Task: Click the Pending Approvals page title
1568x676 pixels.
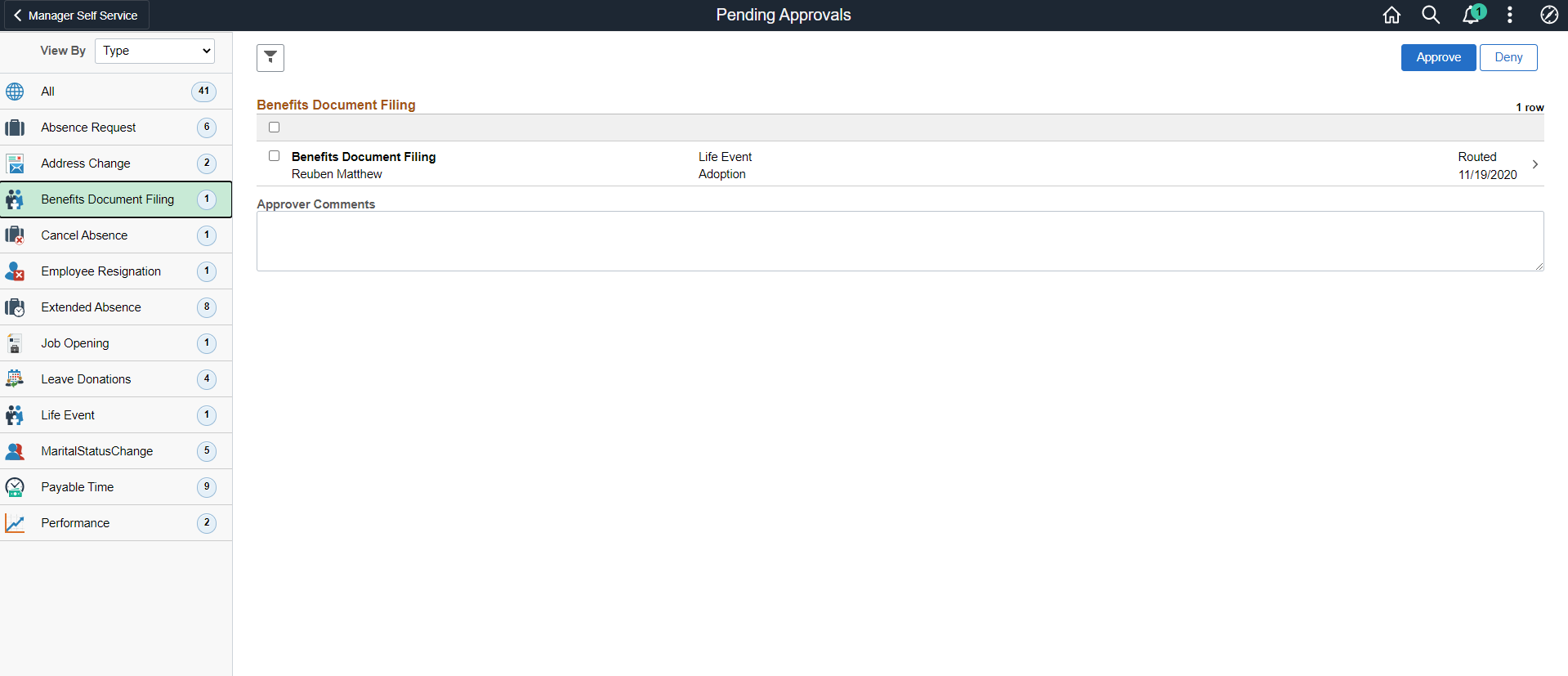Action: click(x=784, y=15)
